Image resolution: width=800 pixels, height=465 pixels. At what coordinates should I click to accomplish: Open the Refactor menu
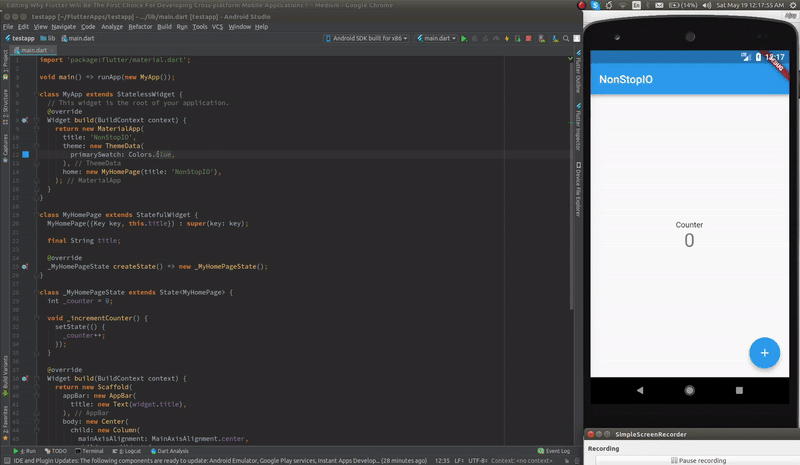pyautogui.click(x=141, y=26)
